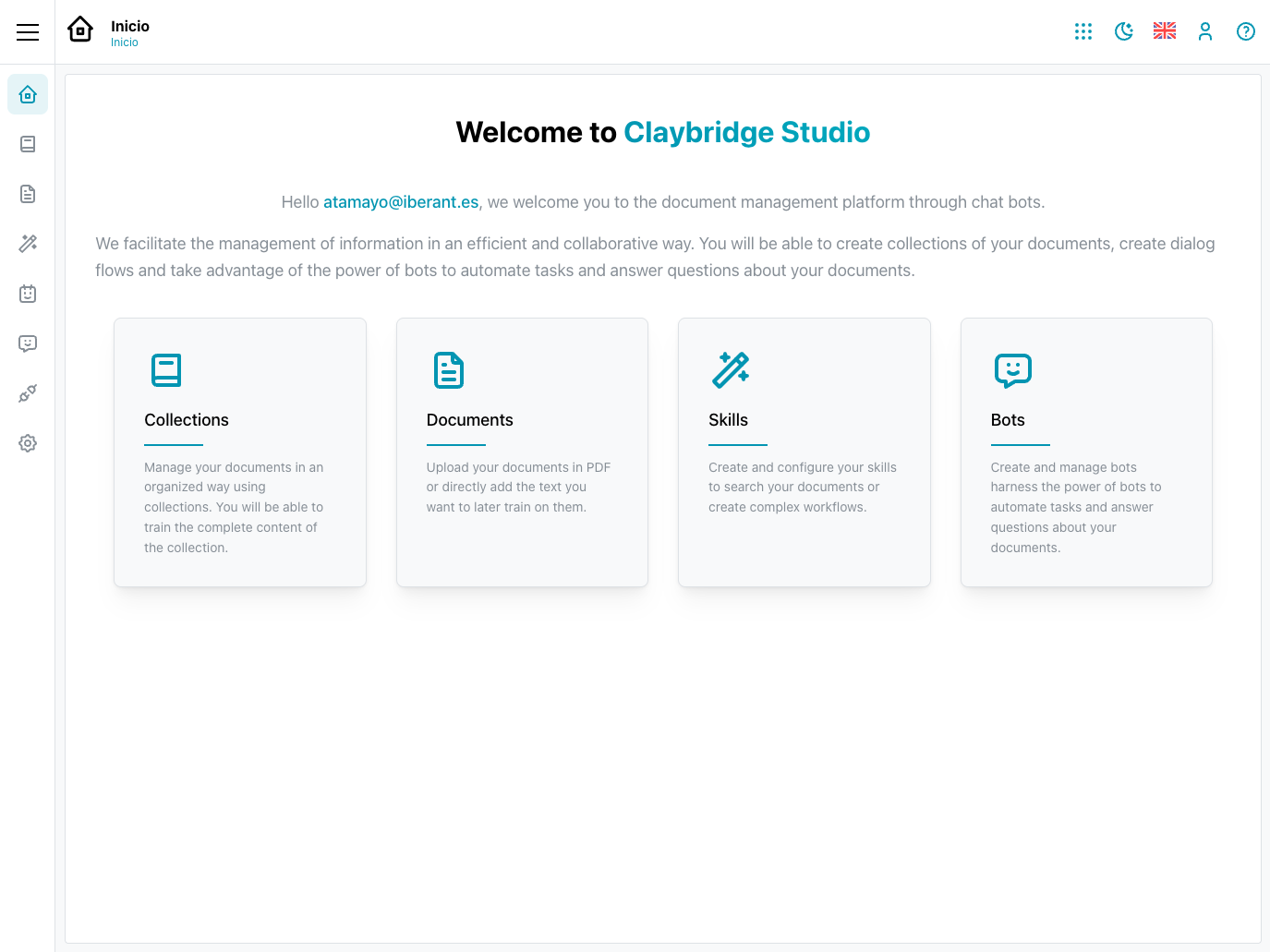Viewport: 1270px width, 952px height.
Task: Open the Documents card title
Action: [469, 420]
